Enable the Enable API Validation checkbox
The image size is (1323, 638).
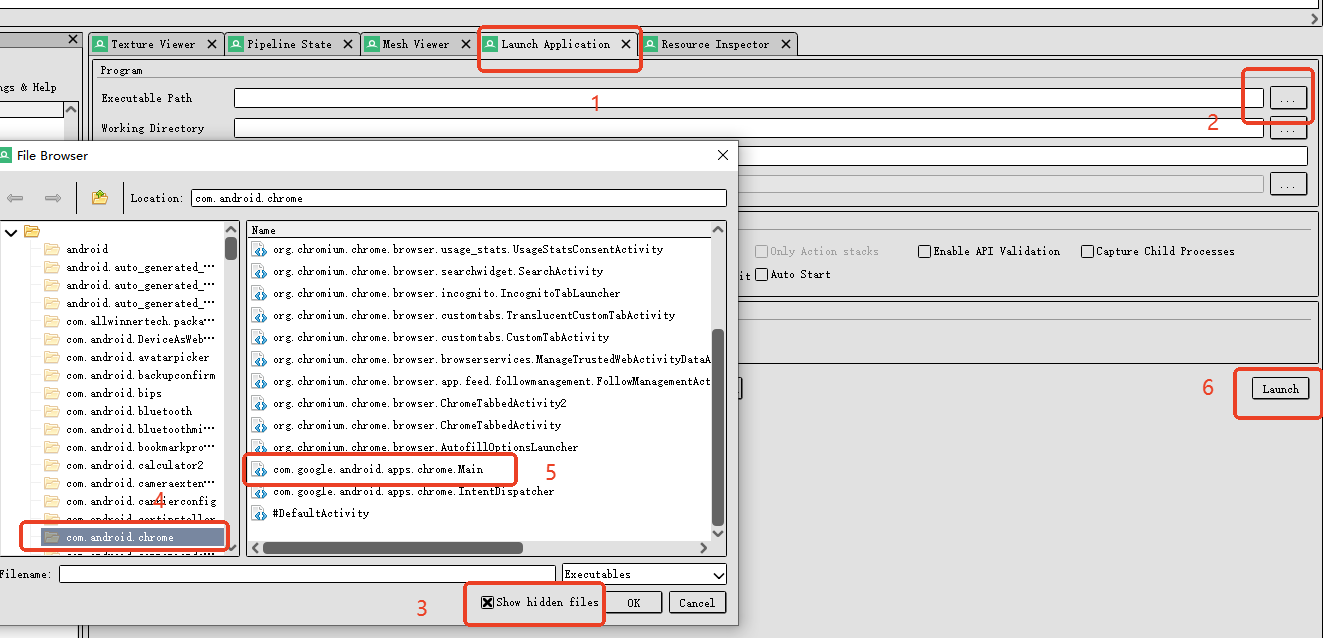click(x=925, y=251)
